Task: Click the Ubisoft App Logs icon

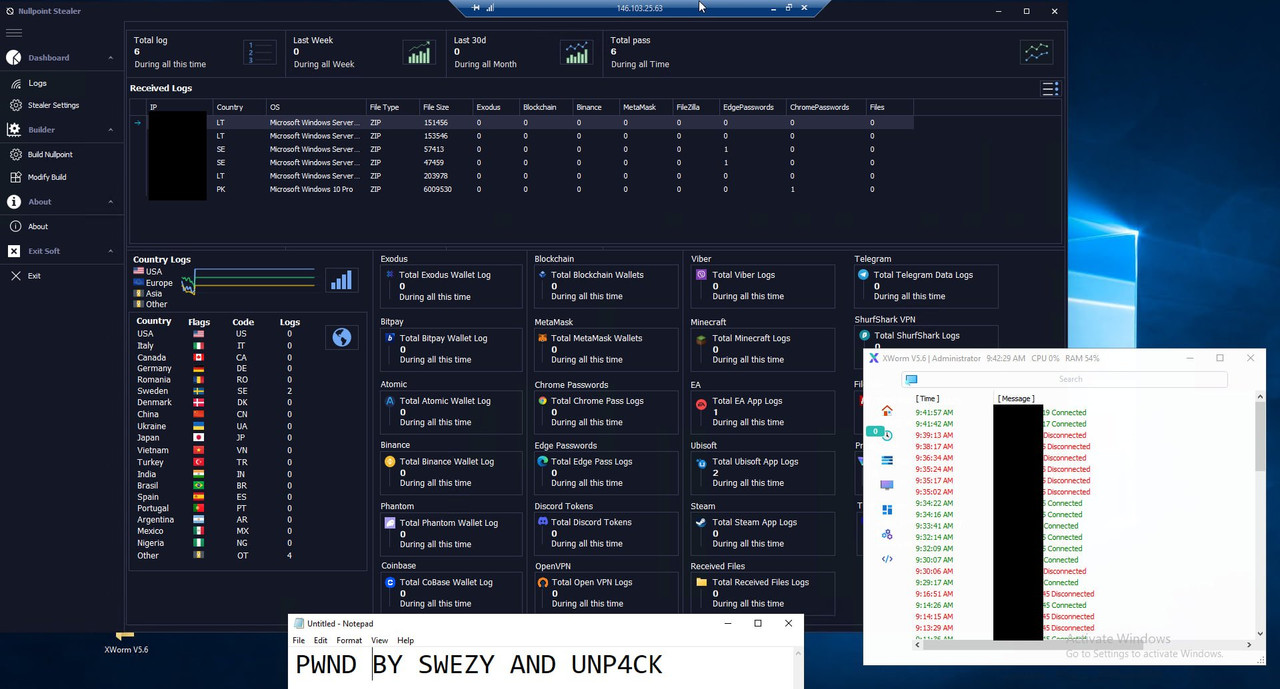Action: tap(702, 462)
